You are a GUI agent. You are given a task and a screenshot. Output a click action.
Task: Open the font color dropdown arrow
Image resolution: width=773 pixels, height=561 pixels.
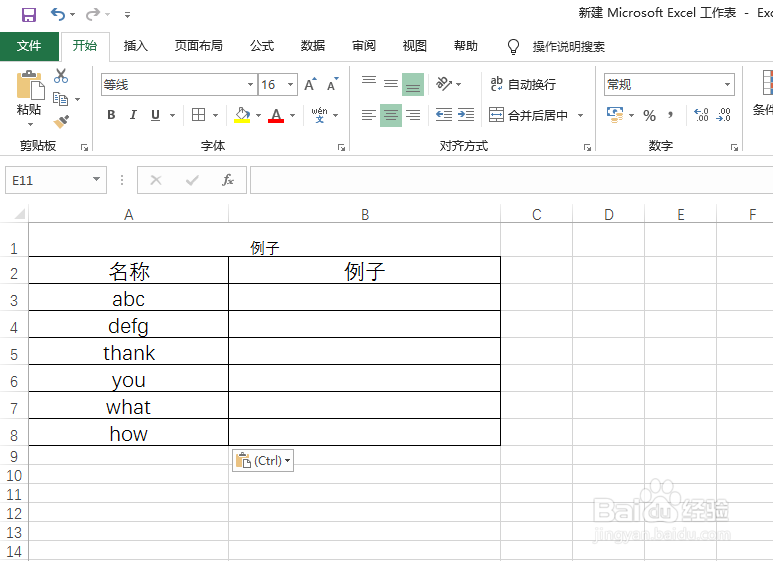coord(292,116)
